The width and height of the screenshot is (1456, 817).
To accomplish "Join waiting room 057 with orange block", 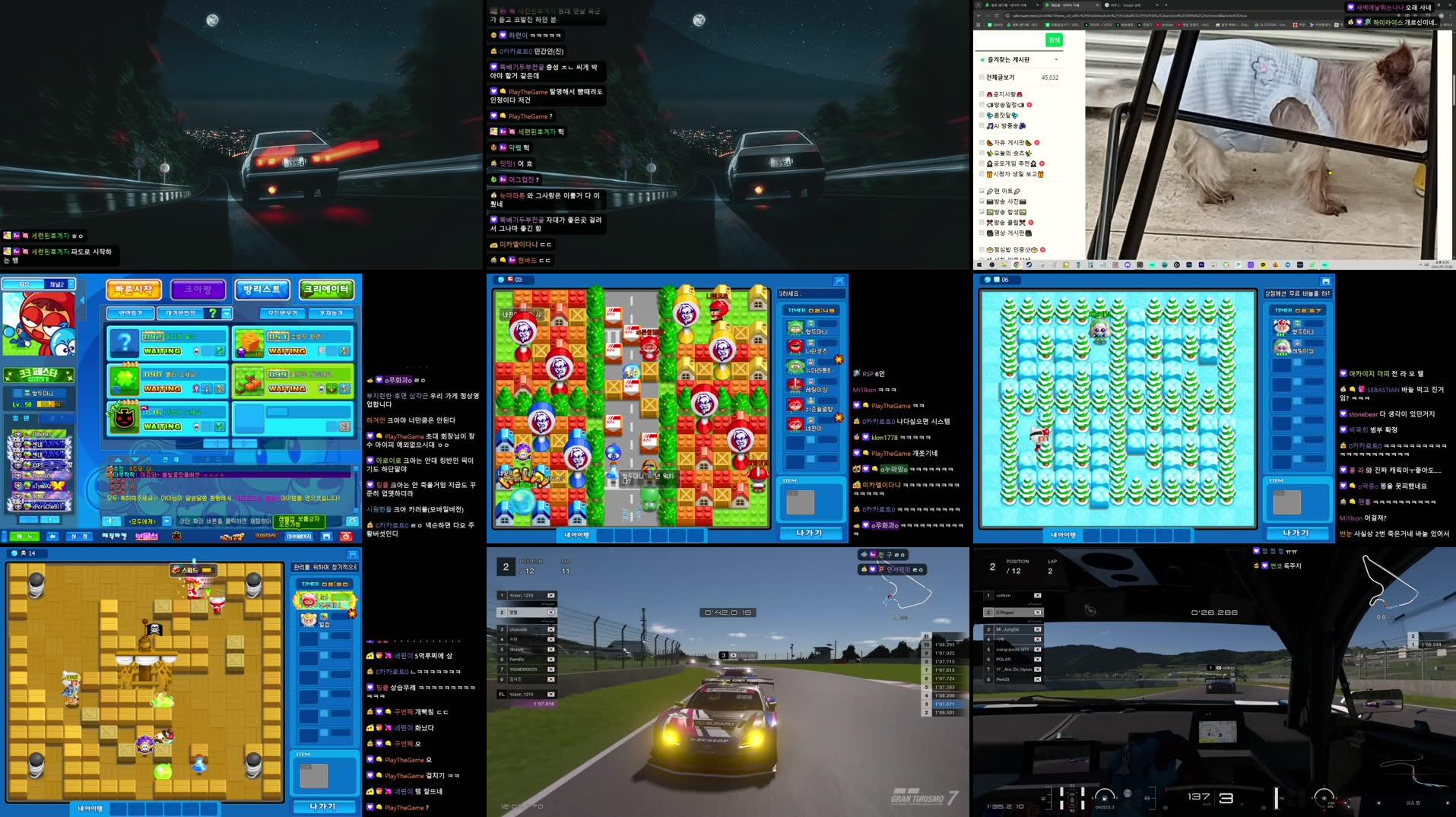I will tap(292, 344).
